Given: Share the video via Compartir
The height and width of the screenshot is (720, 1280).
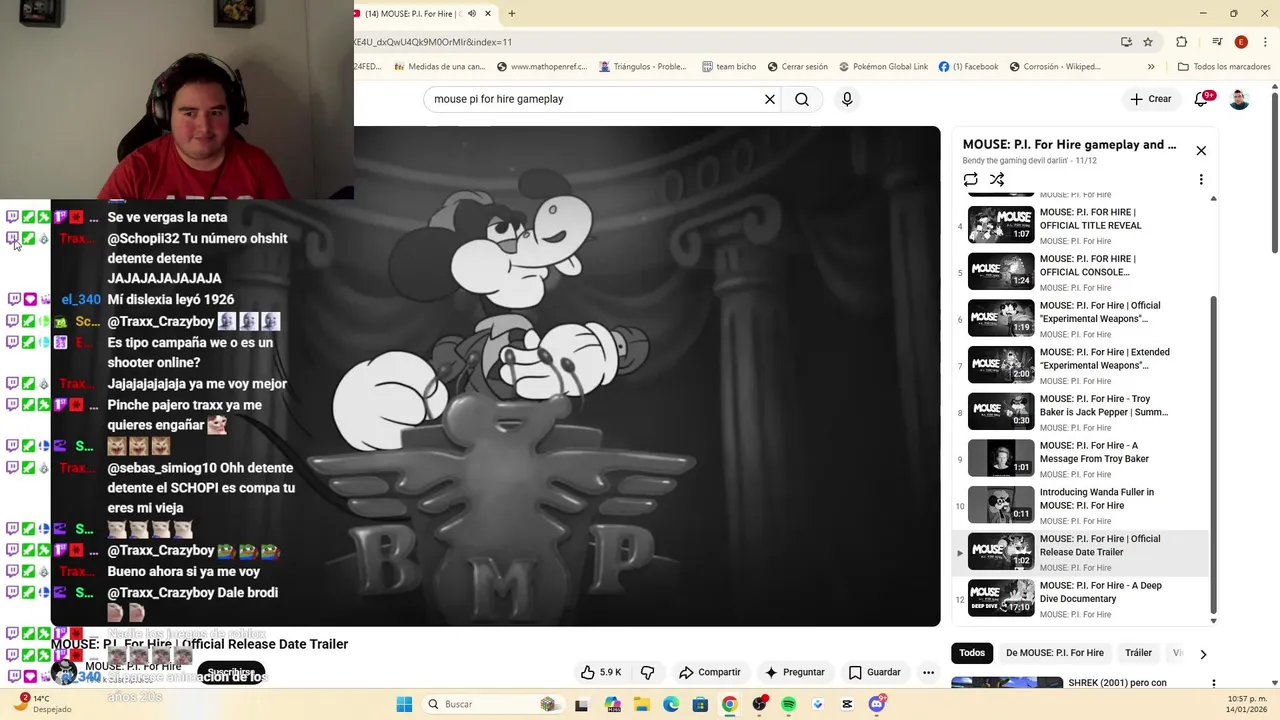Looking at the screenshot, I should click(709, 672).
